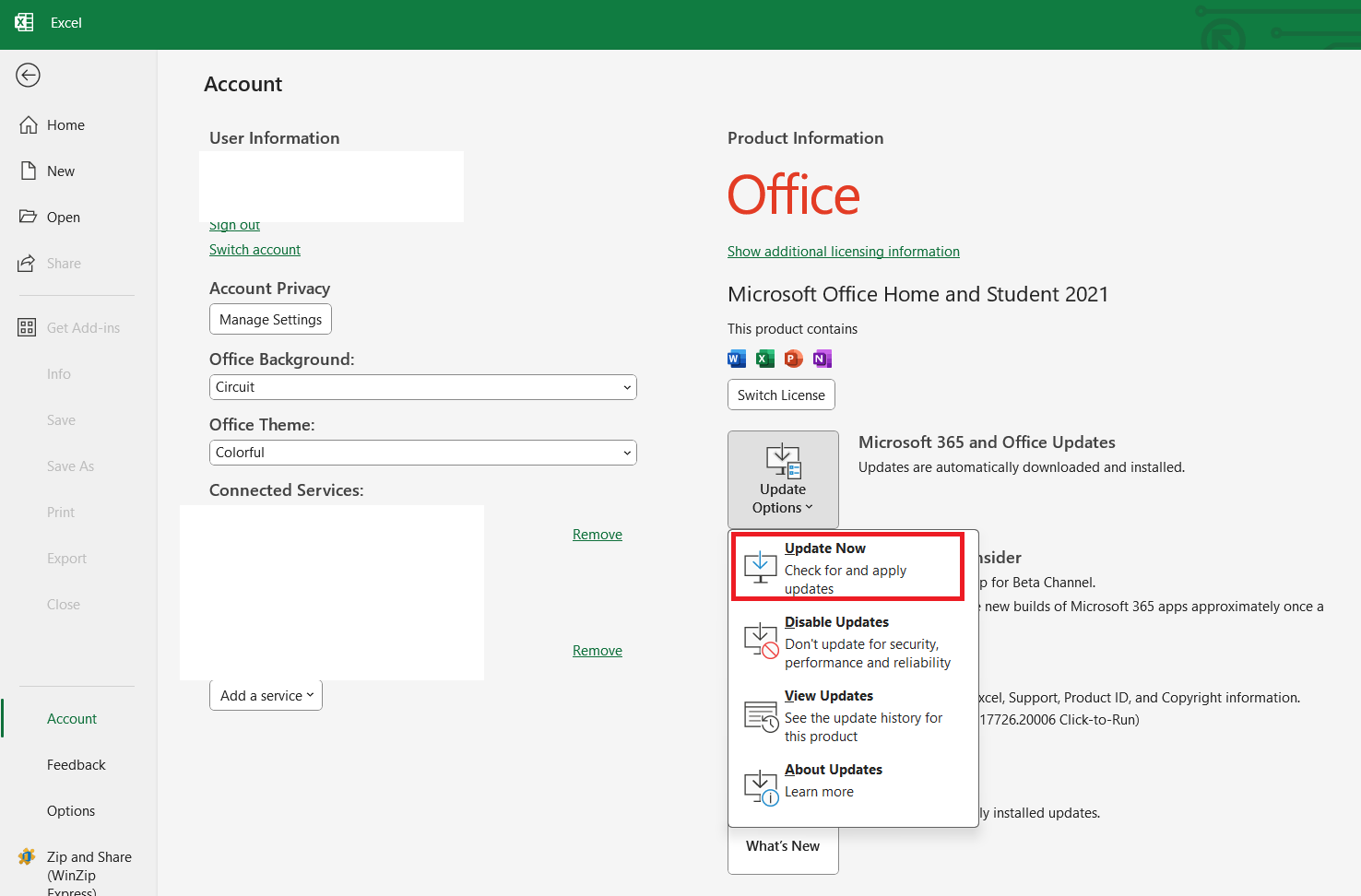Image resolution: width=1361 pixels, height=896 pixels.
Task: Expand the Add a service dropdown
Action: pos(266,695)
